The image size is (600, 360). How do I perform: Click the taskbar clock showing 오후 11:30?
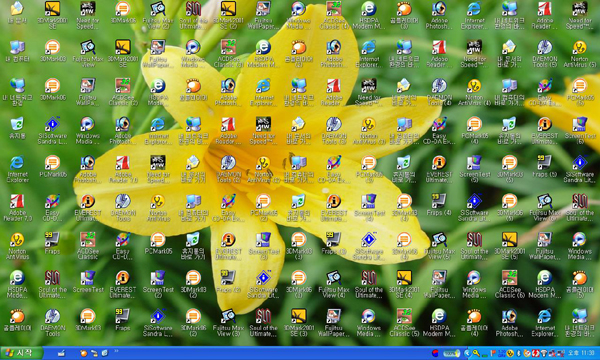(x=581, y=353)
